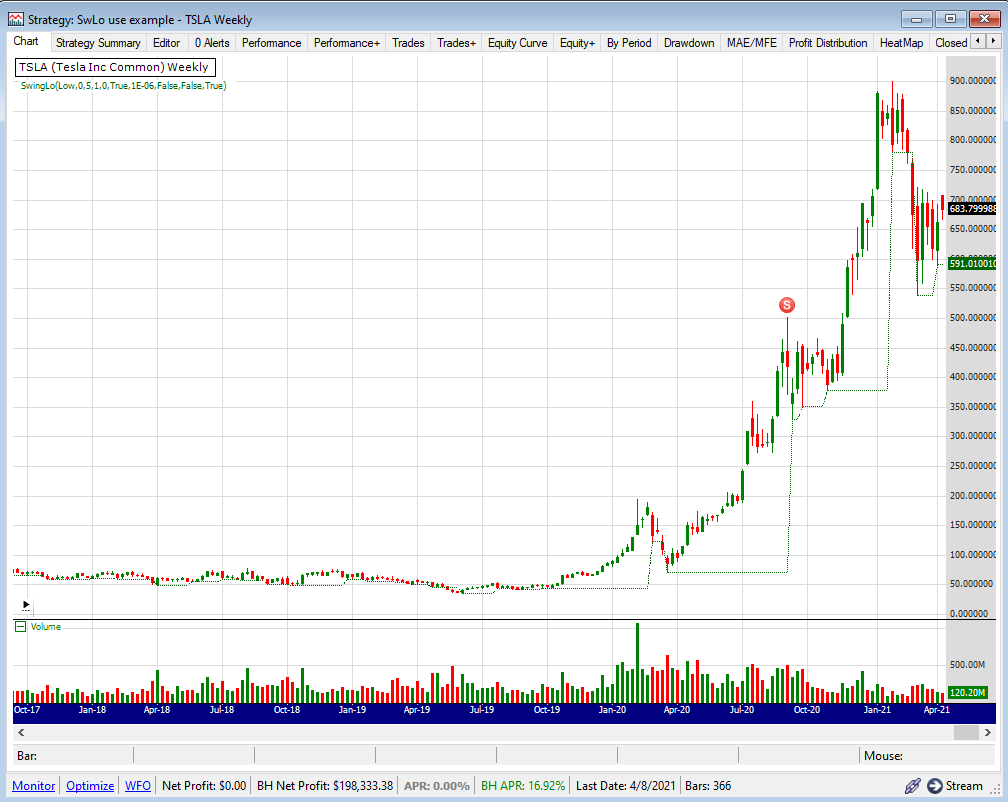Open the Profit Distribution tab
This screenshot has height=802, width=1008.
[828, 43]
